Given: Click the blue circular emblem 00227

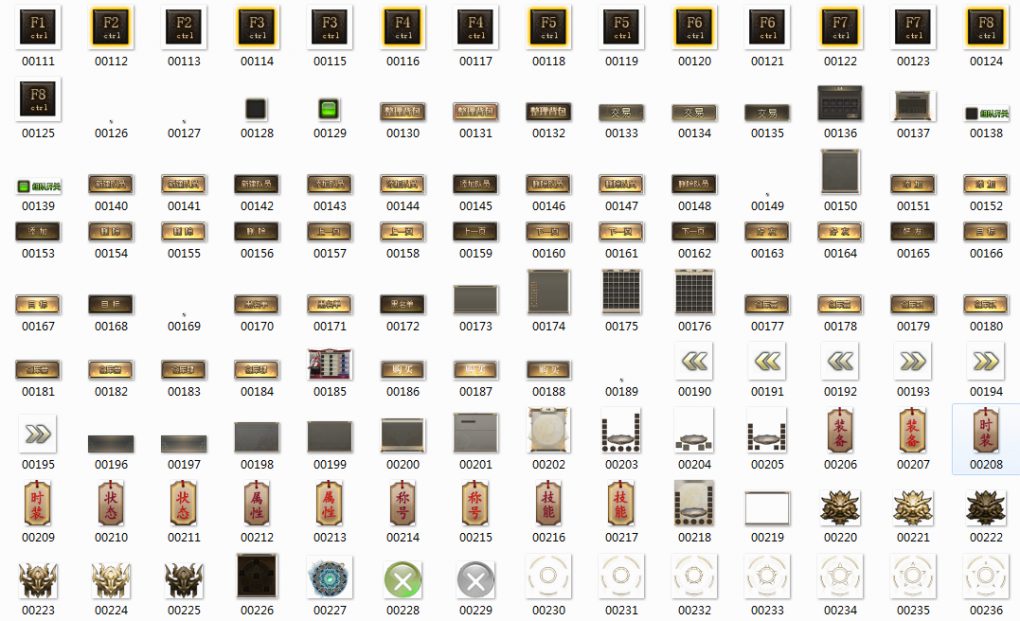Looking at the screenshot, I should point(330,579).
